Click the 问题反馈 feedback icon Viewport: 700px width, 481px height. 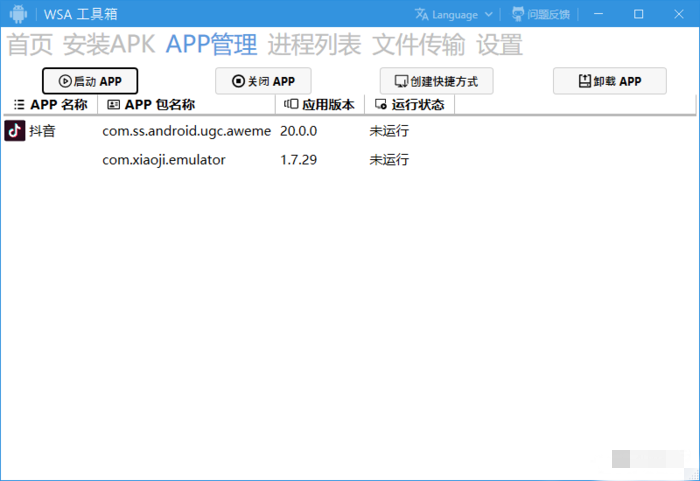pyautogui.click(x=518, y=14)
